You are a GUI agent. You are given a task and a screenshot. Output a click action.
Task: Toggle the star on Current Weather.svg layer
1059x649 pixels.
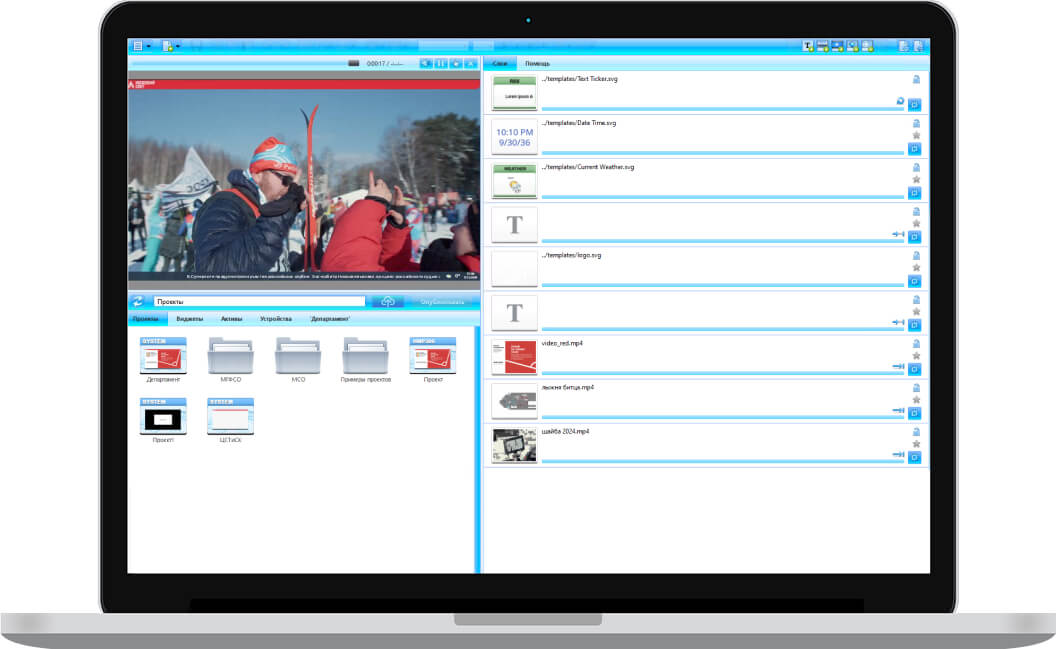(915, 180)
